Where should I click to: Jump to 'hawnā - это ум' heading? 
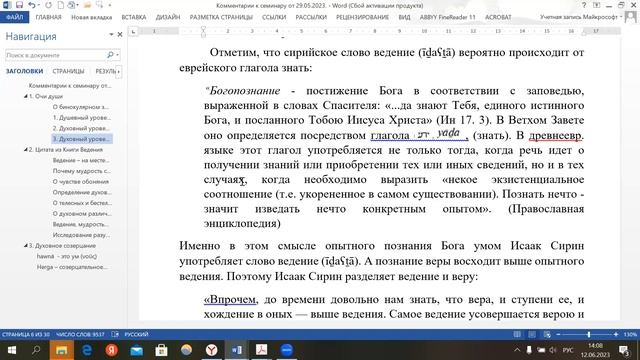coord(67,256)
